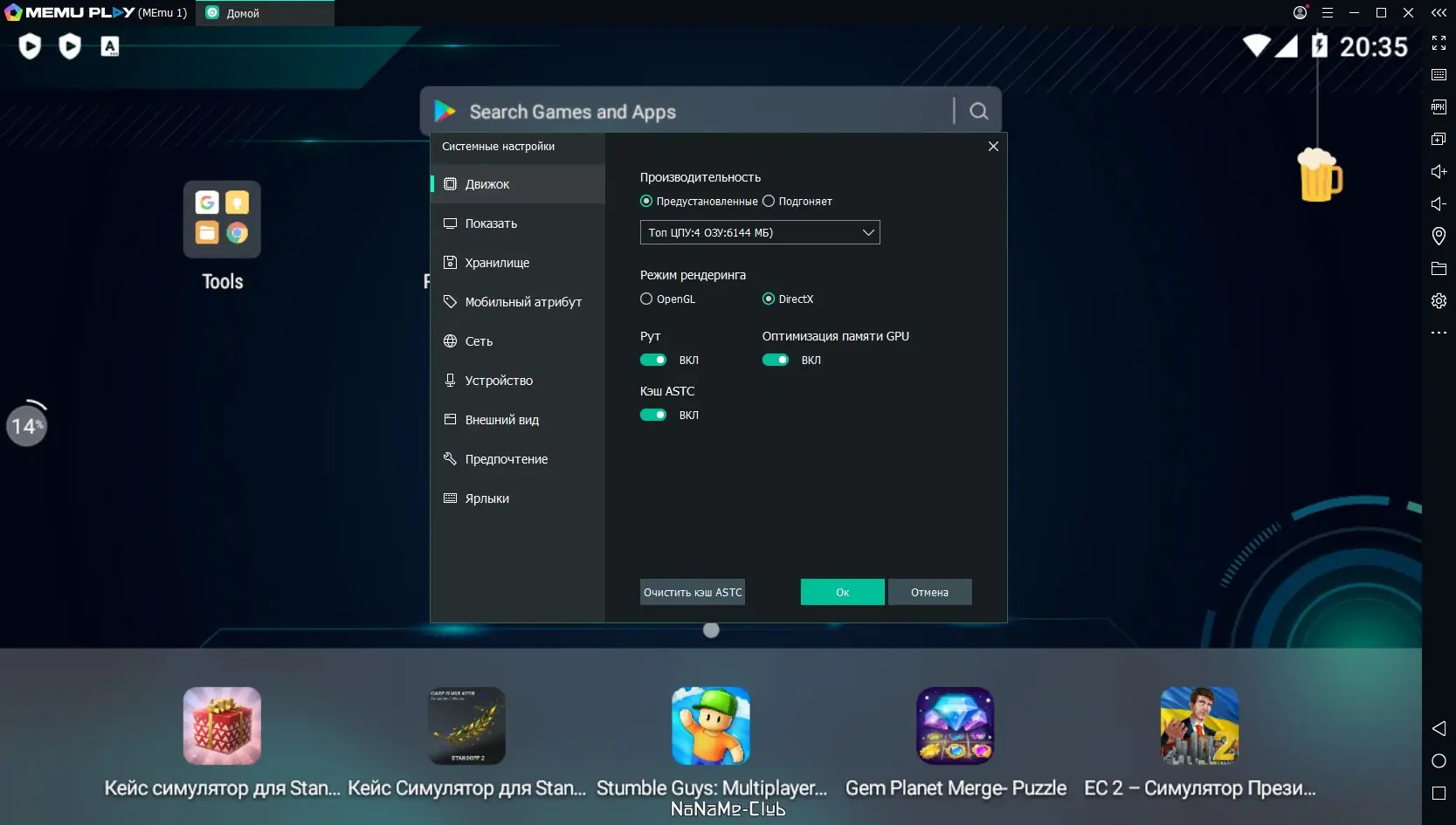Tap the Android recent apps square button

pyautogui.click(x=1439, y=794)
